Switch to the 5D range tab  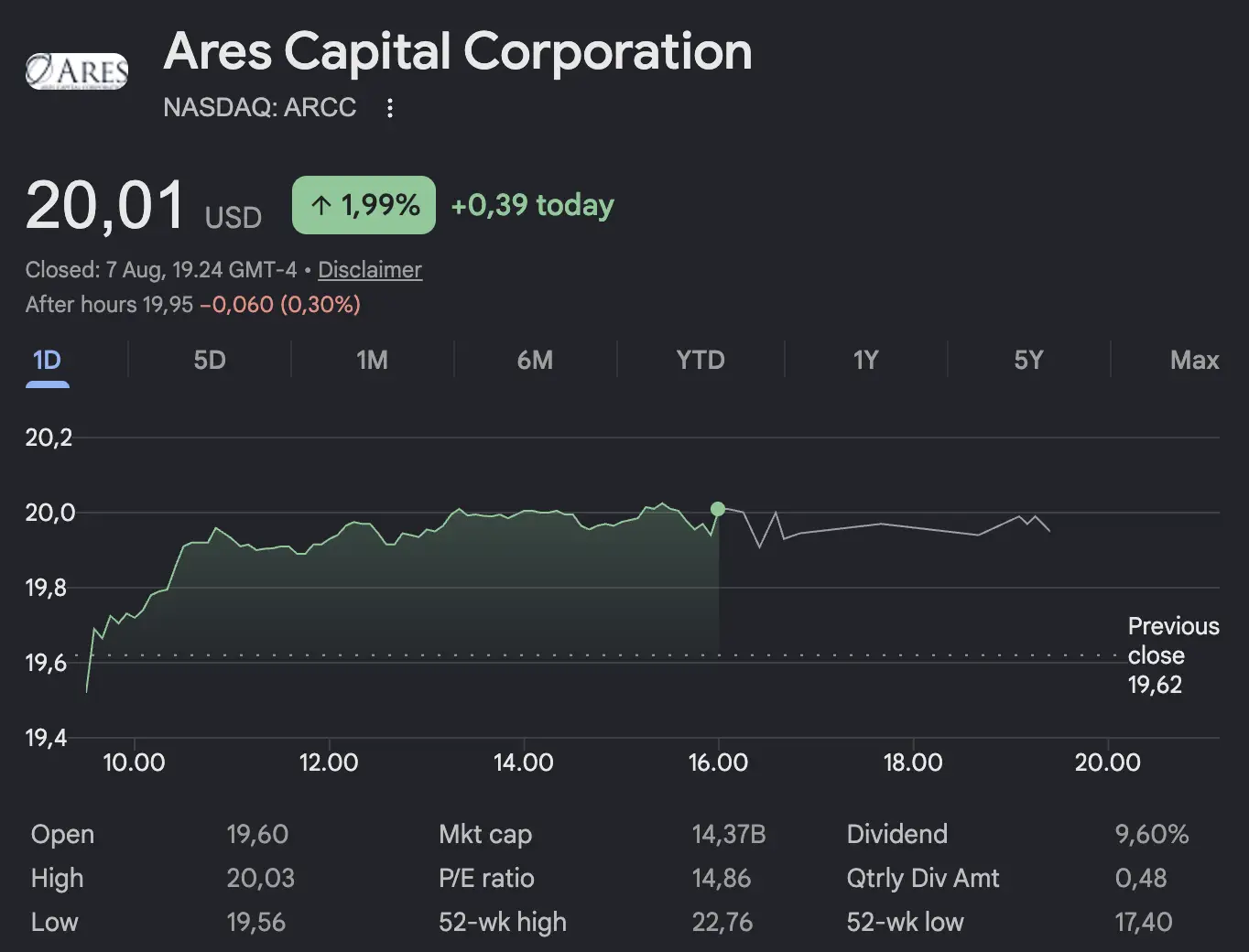pyautogui.click(x=210, y=361)
